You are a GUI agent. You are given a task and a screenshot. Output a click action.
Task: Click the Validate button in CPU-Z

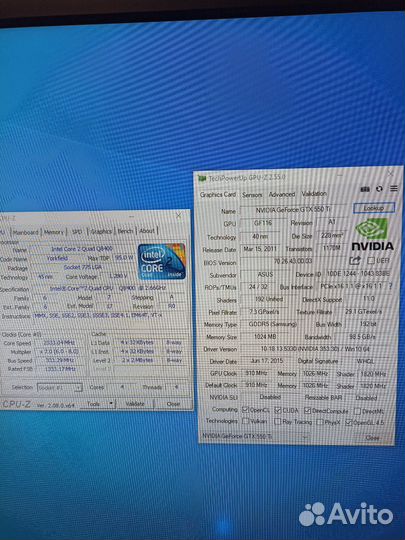click(x=135, y=404)
